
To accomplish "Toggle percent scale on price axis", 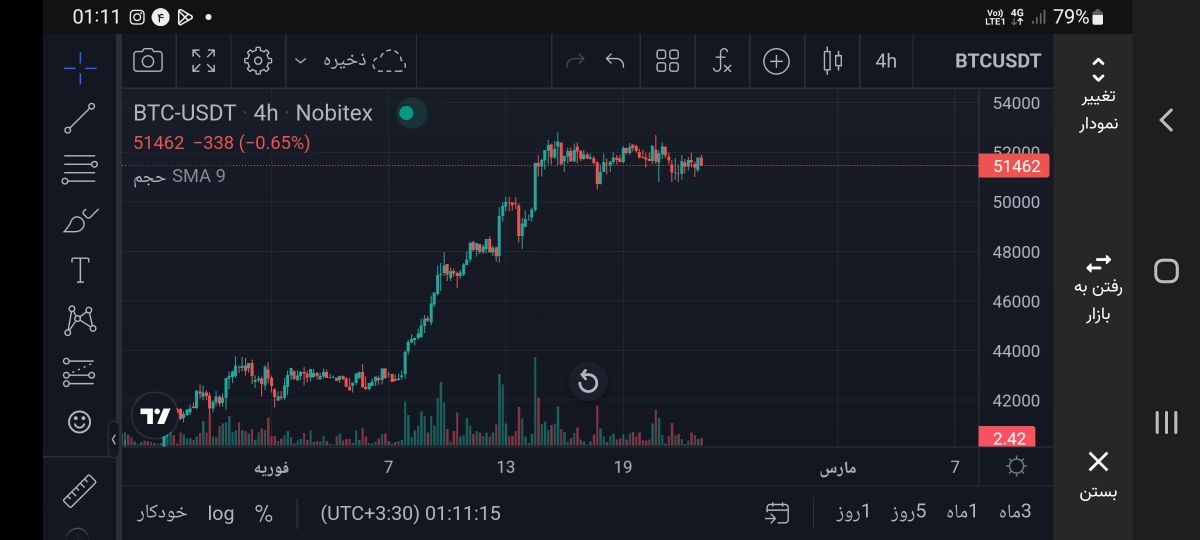I will point(264,513).
